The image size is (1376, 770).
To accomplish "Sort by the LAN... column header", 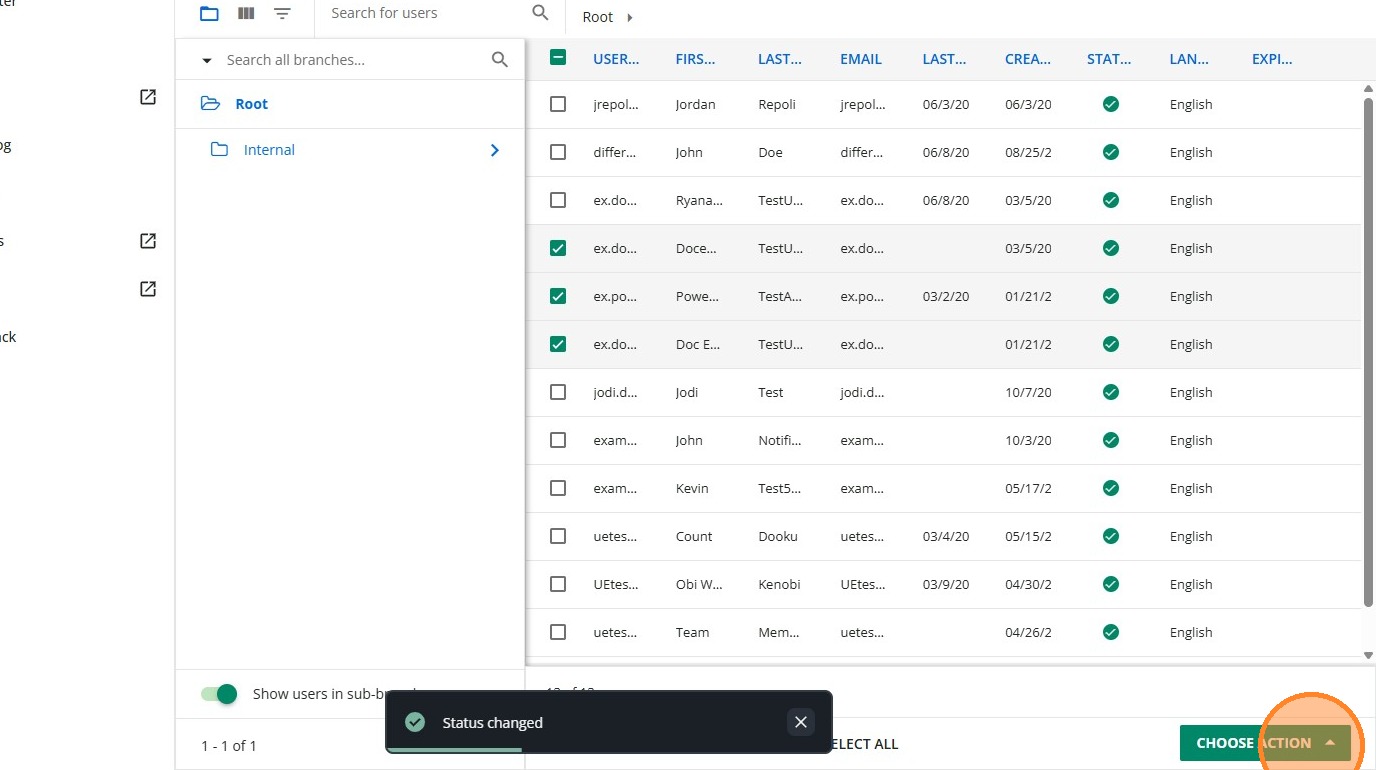I will tap(1189, 59).
